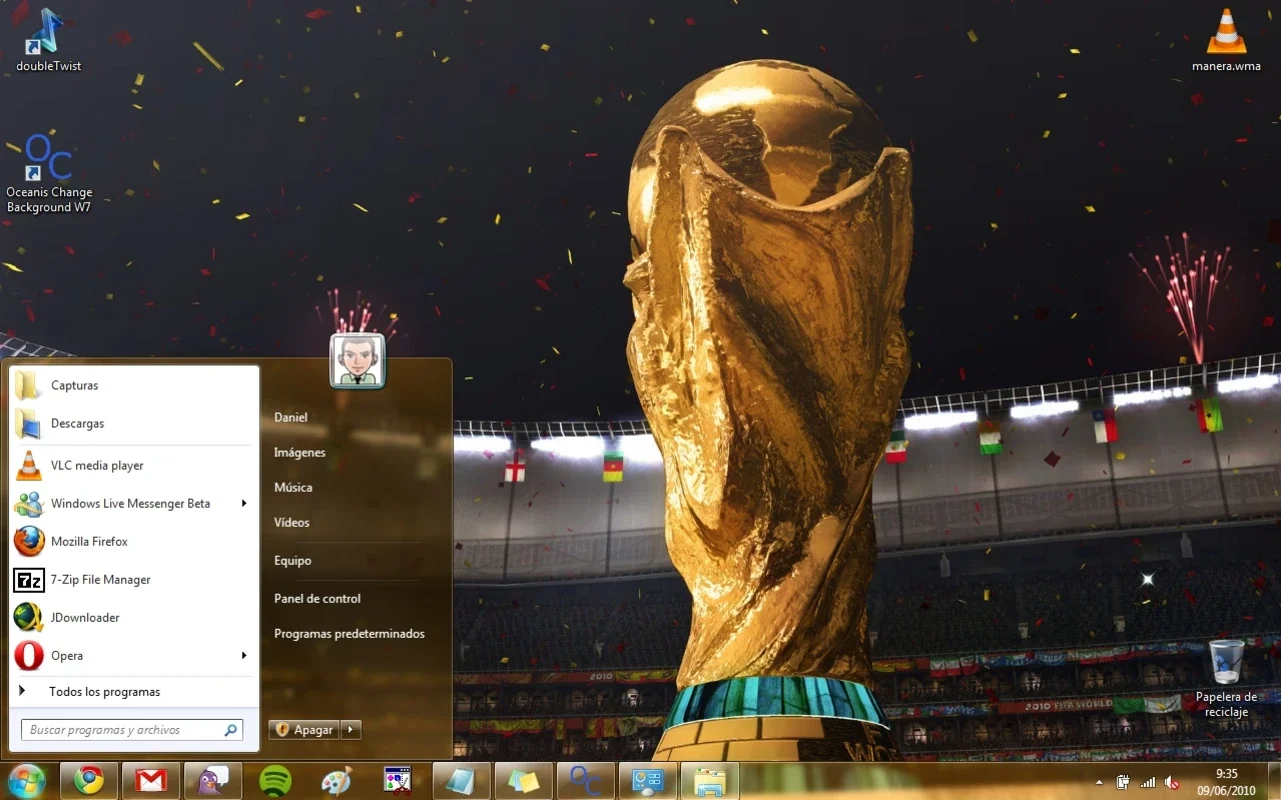
Task: Click the power plug tray icon
Action: point(1123,782)
